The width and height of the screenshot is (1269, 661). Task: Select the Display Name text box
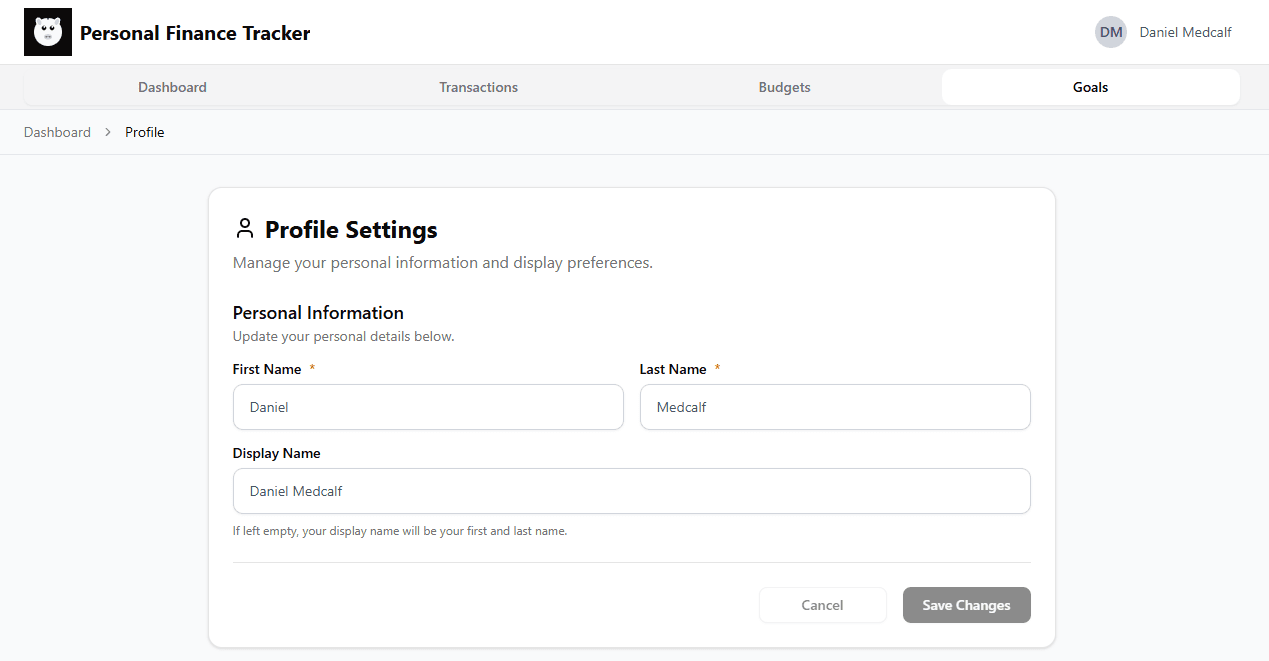(x=631, y=491)
